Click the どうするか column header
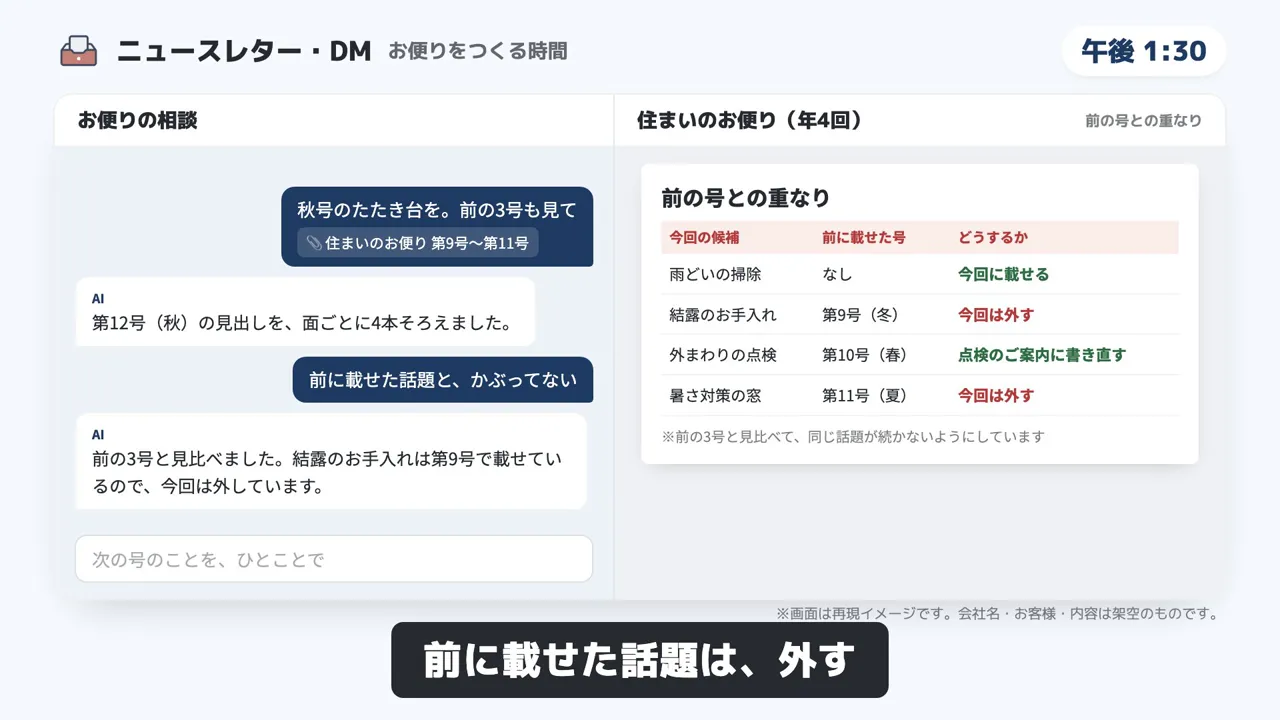Viewport: 1280px width, 720px height. pos(993,237)
